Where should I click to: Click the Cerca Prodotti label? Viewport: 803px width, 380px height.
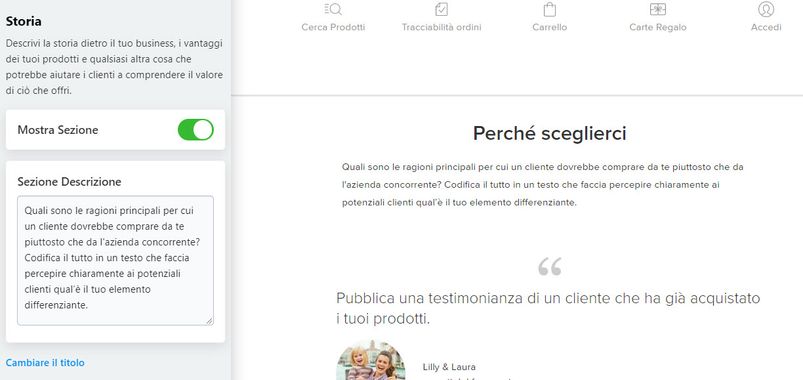(333, 27)
